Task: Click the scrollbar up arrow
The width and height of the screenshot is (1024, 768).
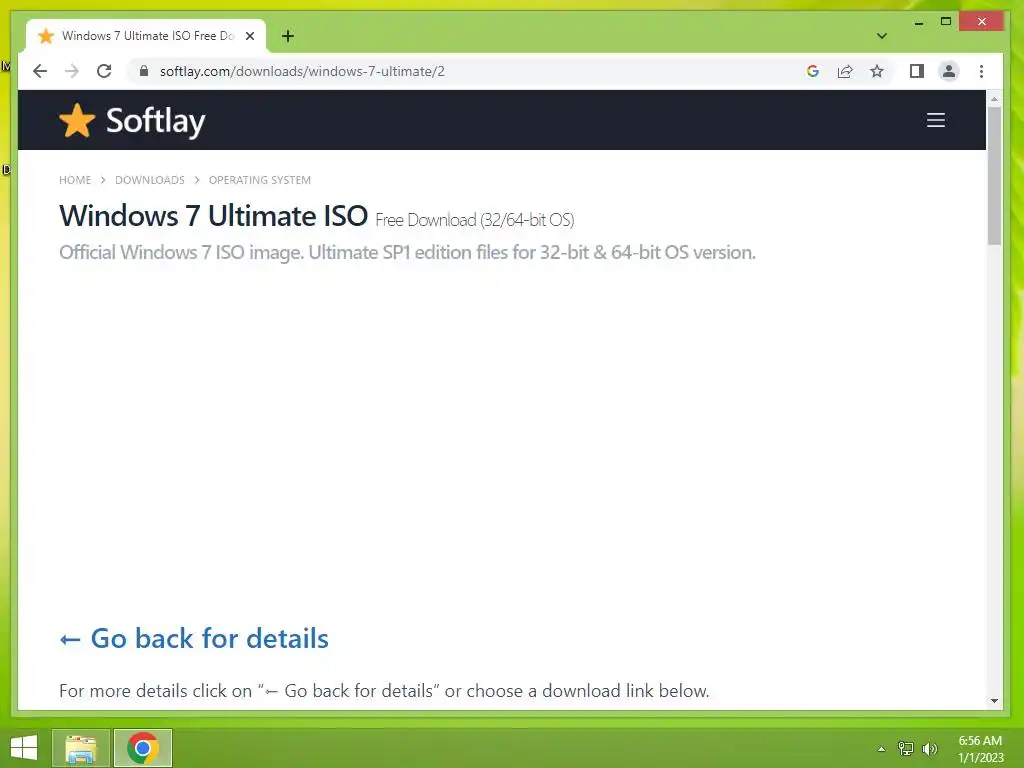Action: [x=994, y=99]
